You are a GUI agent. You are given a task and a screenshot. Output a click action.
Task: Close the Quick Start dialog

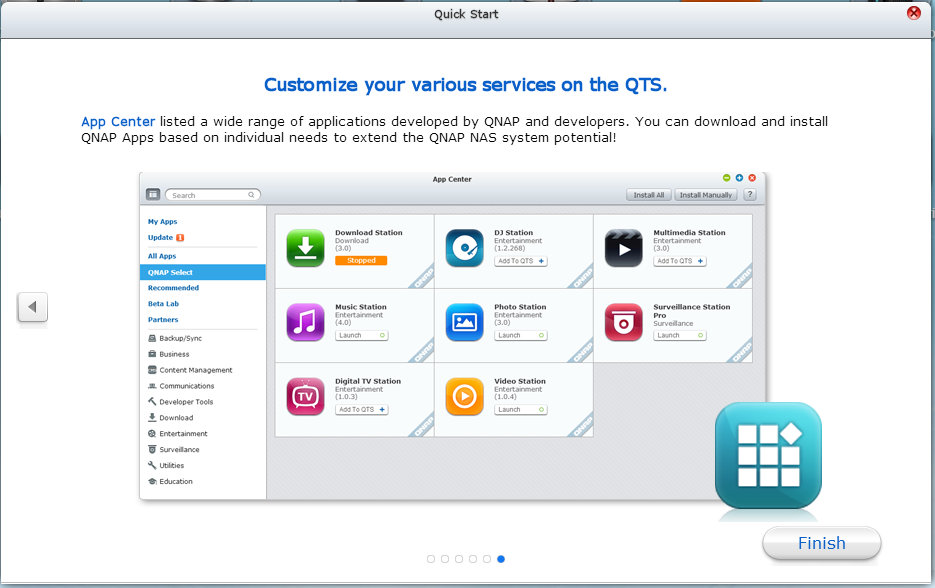pyautogui.click(x=914, y=13)
